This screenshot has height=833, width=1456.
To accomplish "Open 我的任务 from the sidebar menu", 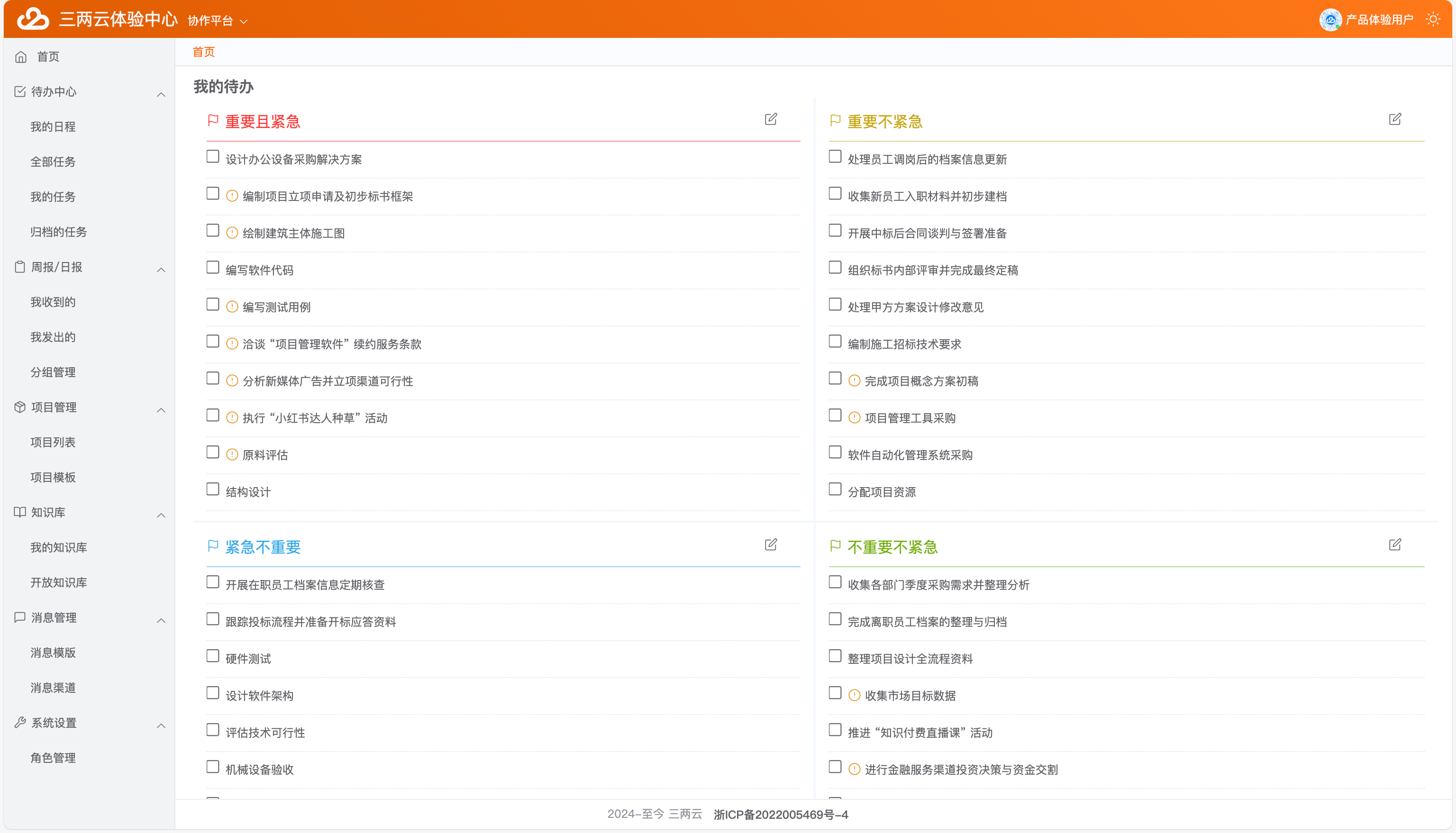I will pyautogui.click(x=53, y=196).
